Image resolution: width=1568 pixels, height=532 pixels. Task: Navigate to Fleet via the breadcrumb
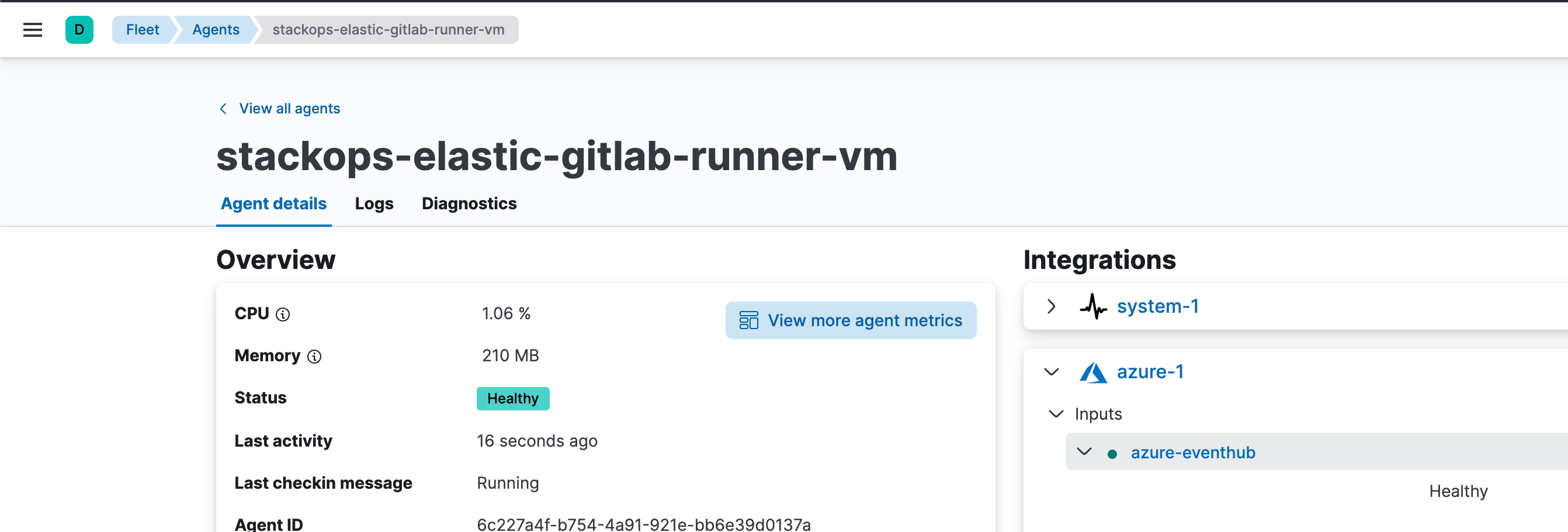click(142, 29)
